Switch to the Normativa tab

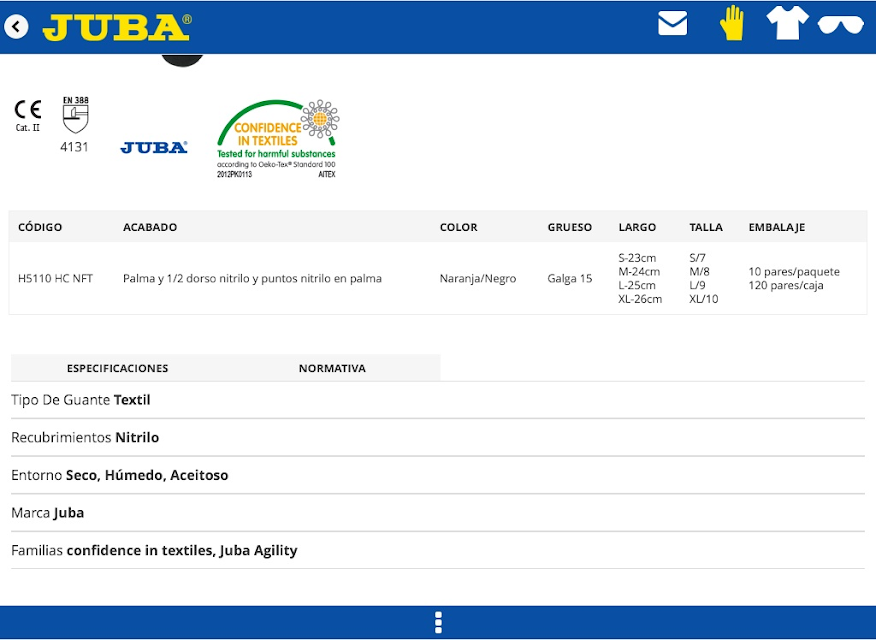[x=332, y=368]
